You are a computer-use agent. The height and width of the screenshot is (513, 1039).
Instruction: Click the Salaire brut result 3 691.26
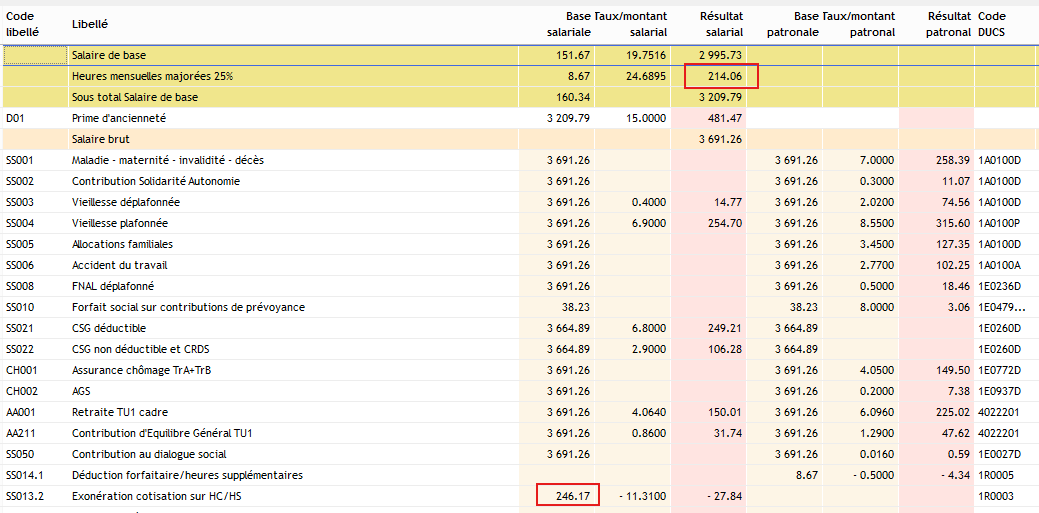(x=720, y=139)
